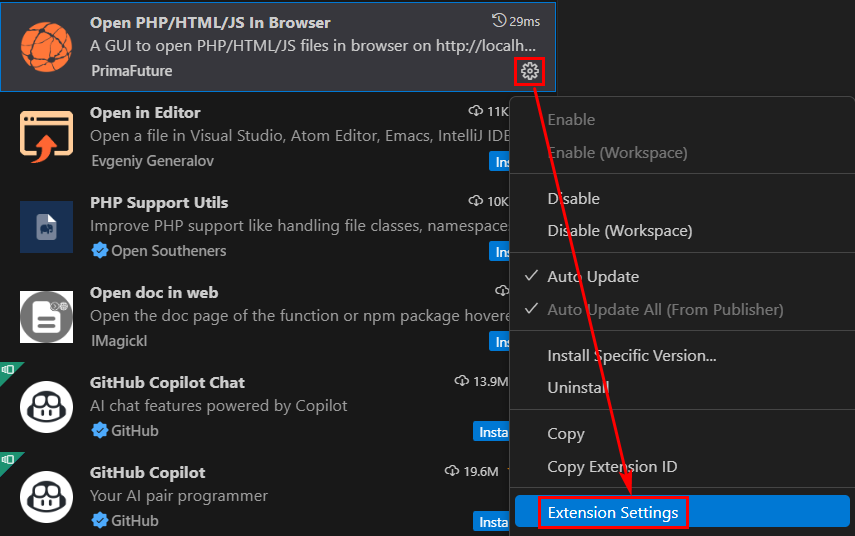This screenshot has height=536, width=855.
Task: Click the verified badge next to Open Southeners
Action: coord(100,250)
